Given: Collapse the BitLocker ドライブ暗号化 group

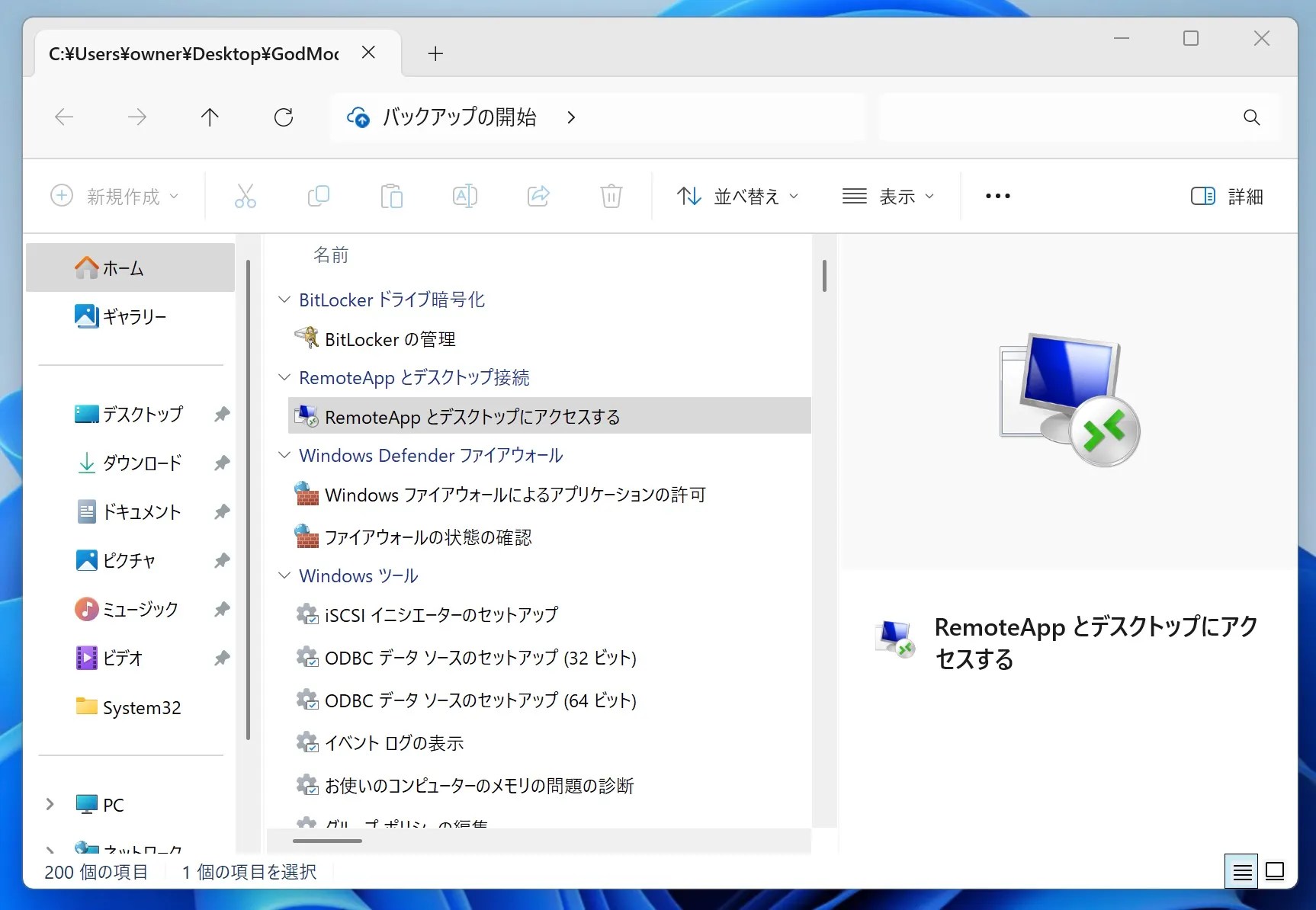Looking at the screenshot, I should pyautogui.click(x=284, y=300).
